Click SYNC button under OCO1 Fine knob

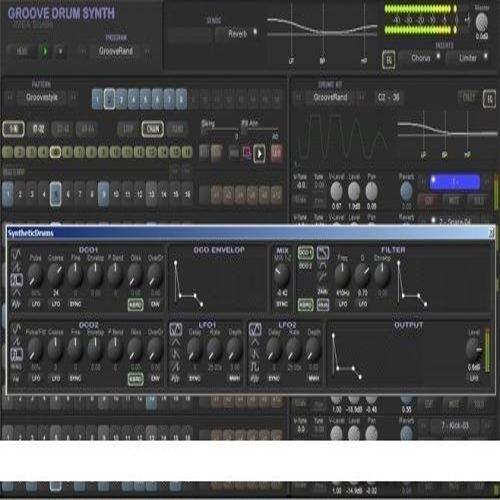pyautogui.click(x=75, y=304)
